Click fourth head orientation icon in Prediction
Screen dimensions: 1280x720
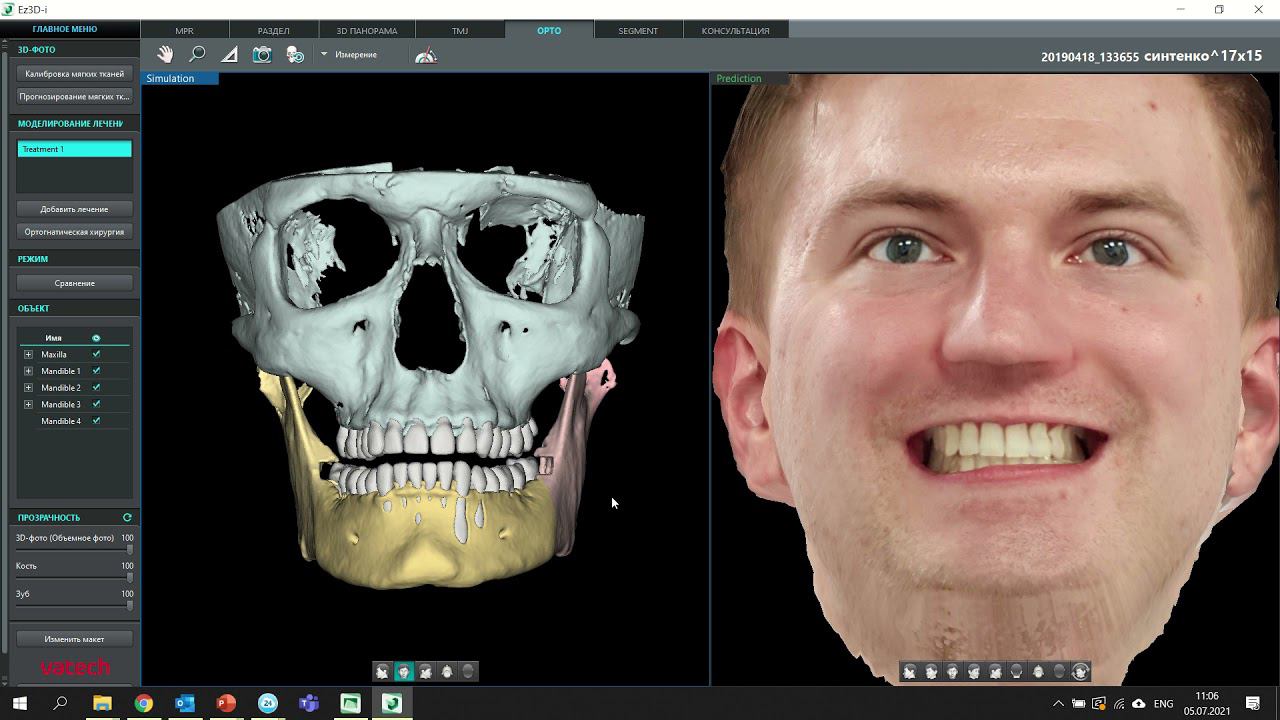pos(974,672)
